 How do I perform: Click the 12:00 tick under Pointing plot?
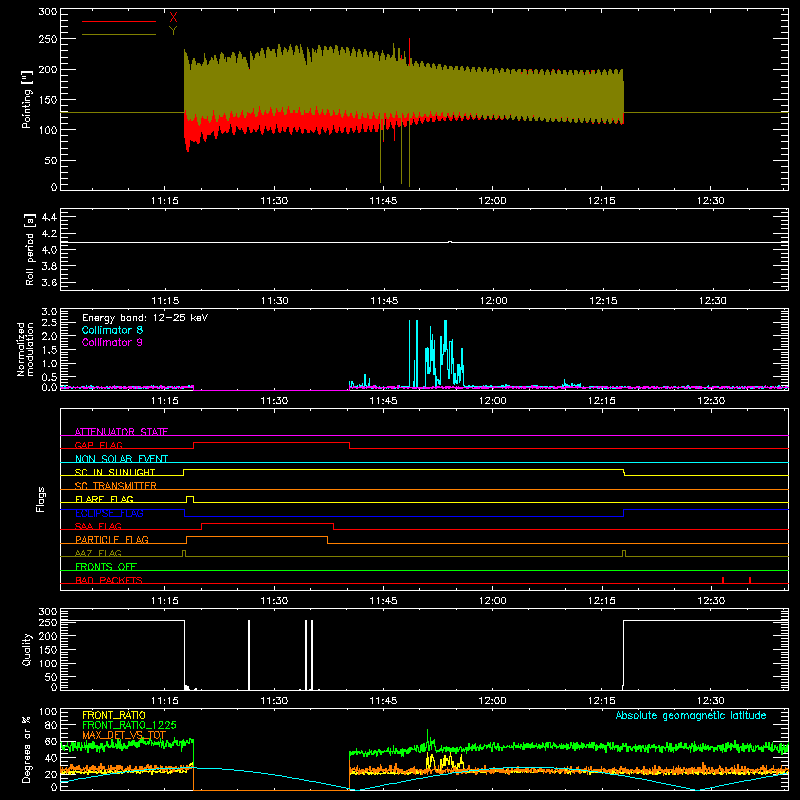[492, 201]
